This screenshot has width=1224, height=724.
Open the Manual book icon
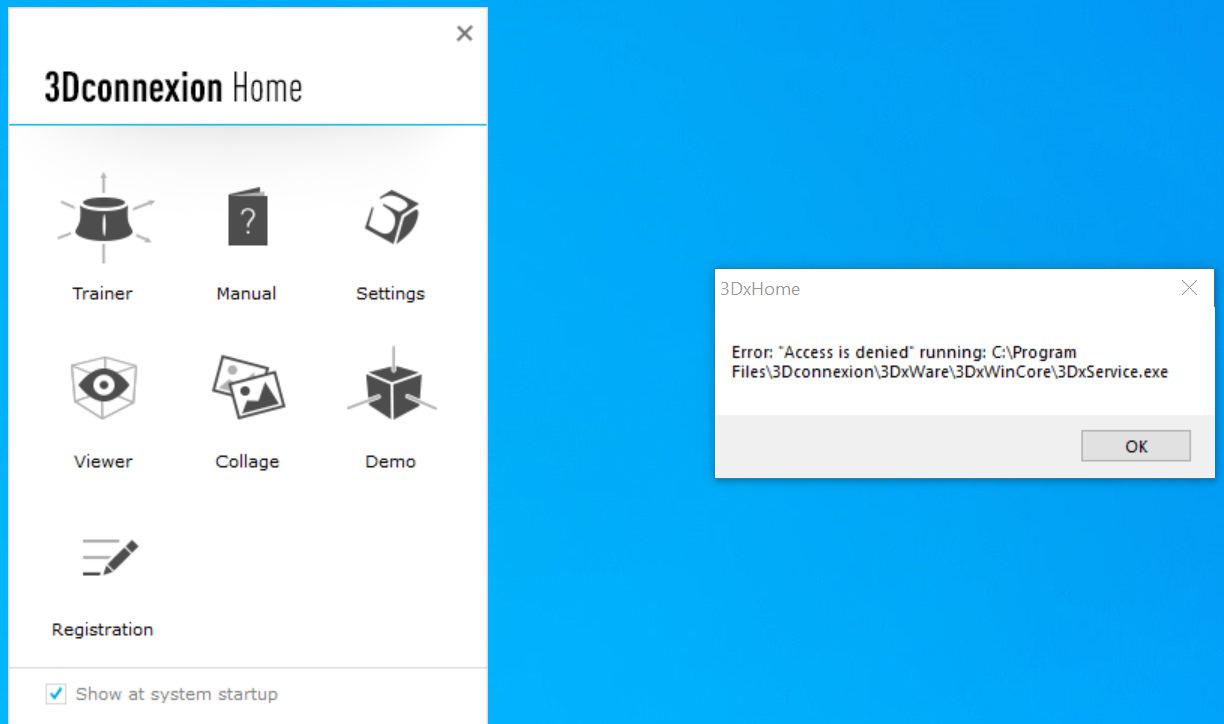pos(247,217)
